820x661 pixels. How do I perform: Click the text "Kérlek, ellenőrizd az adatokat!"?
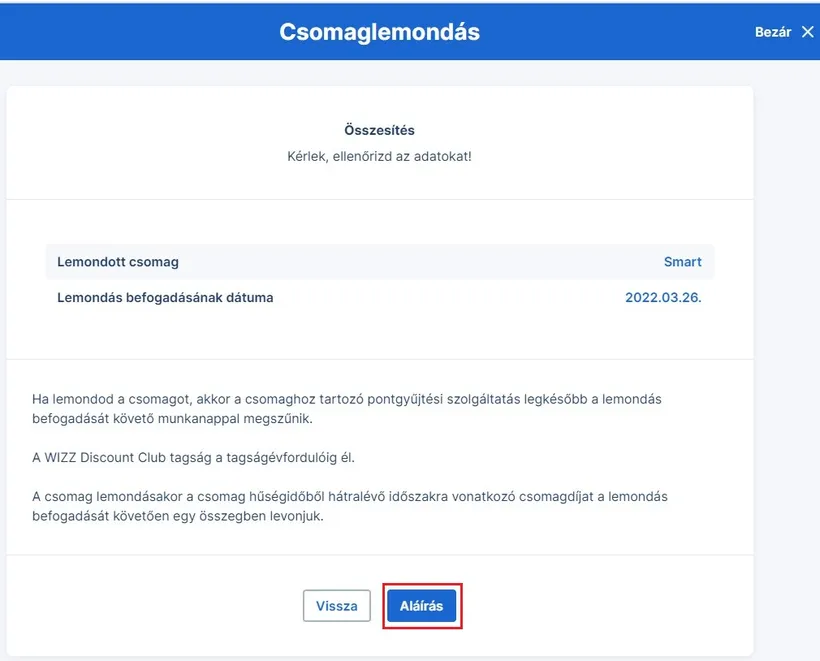click(x=379, y=157)
